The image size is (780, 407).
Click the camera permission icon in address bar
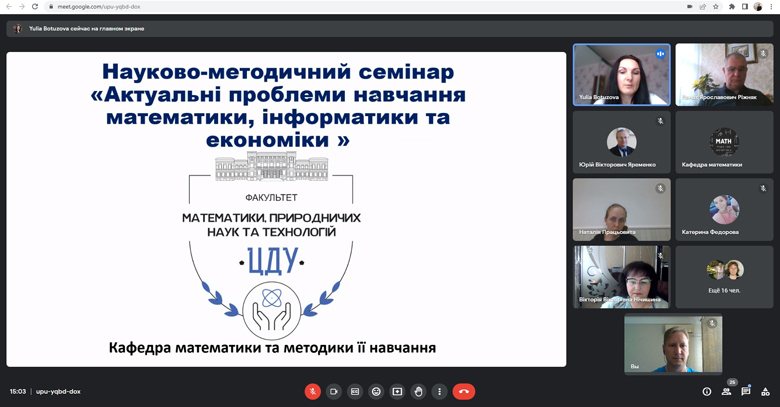pos(689,6)
